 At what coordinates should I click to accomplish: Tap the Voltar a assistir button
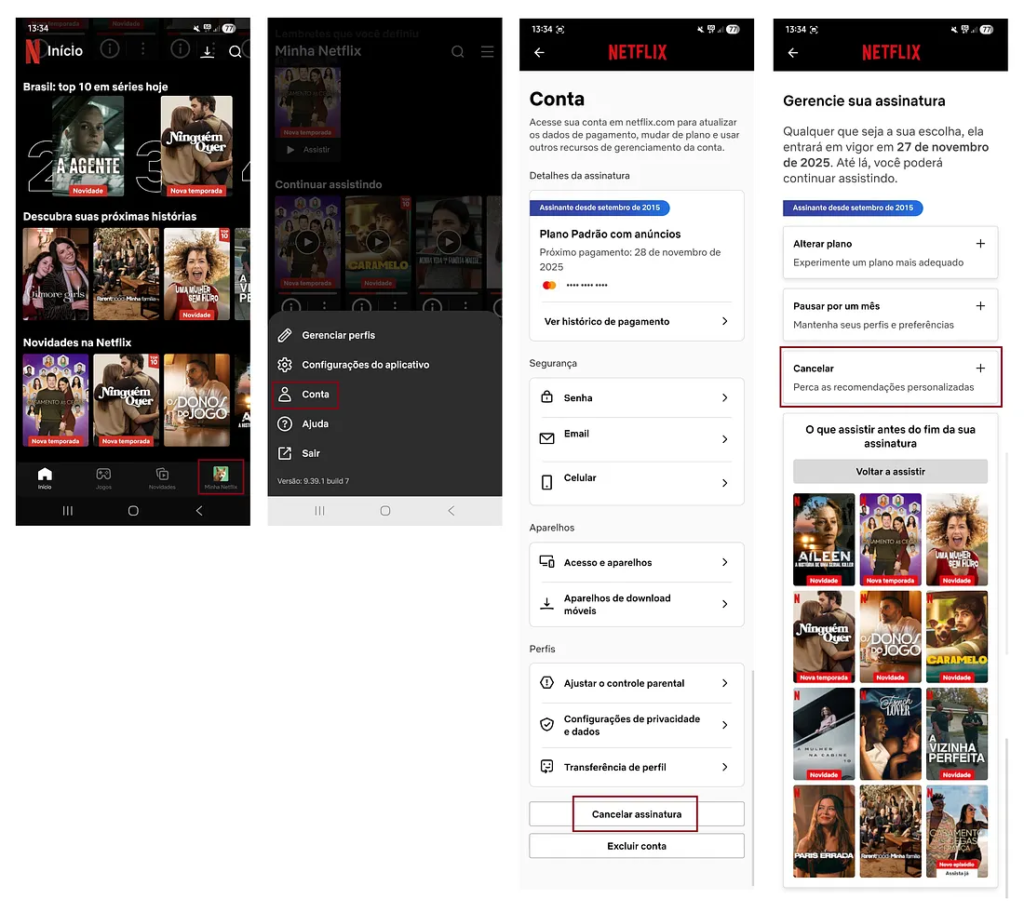click(x=890, y=471)
